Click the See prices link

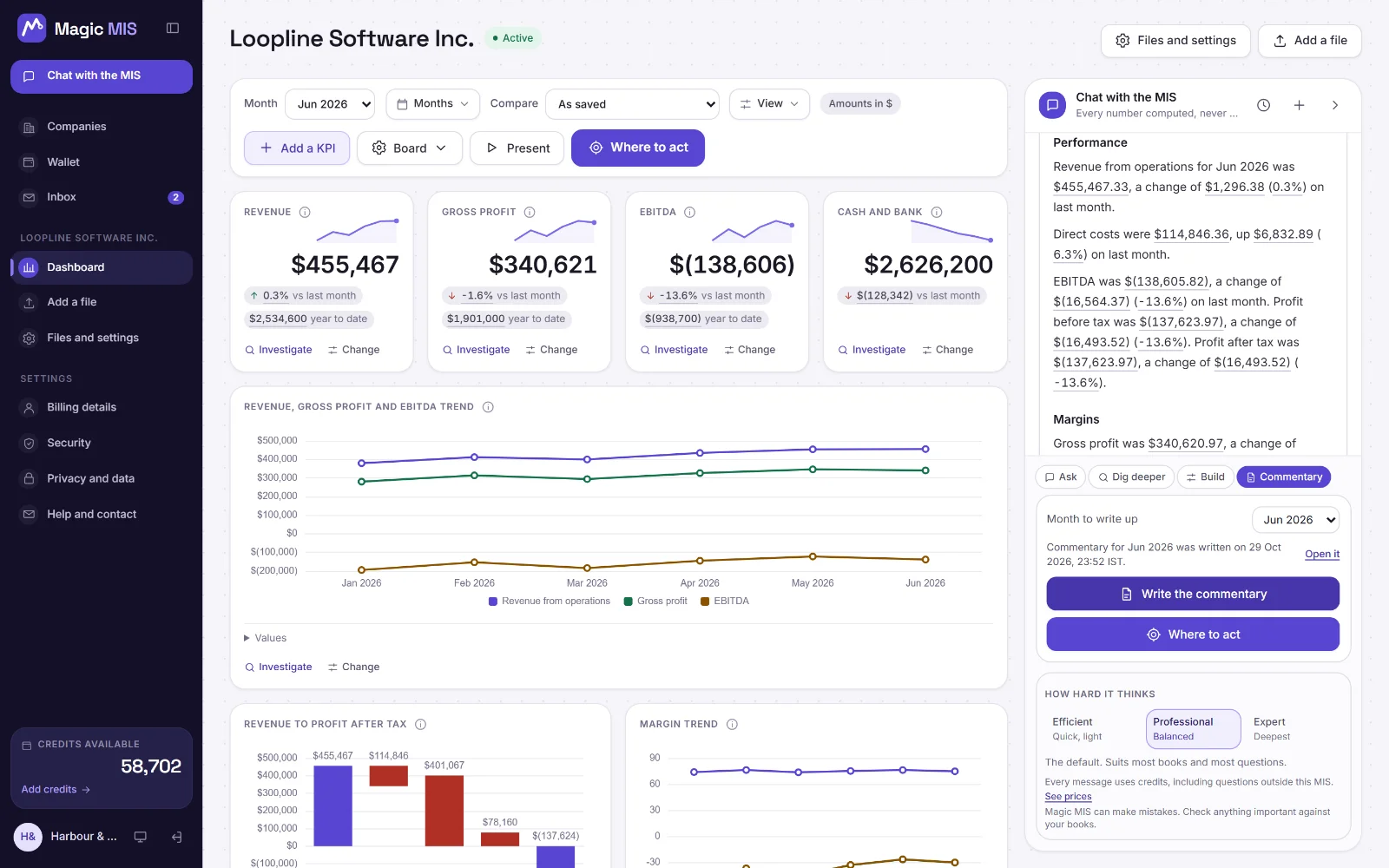coord(1068,797)
